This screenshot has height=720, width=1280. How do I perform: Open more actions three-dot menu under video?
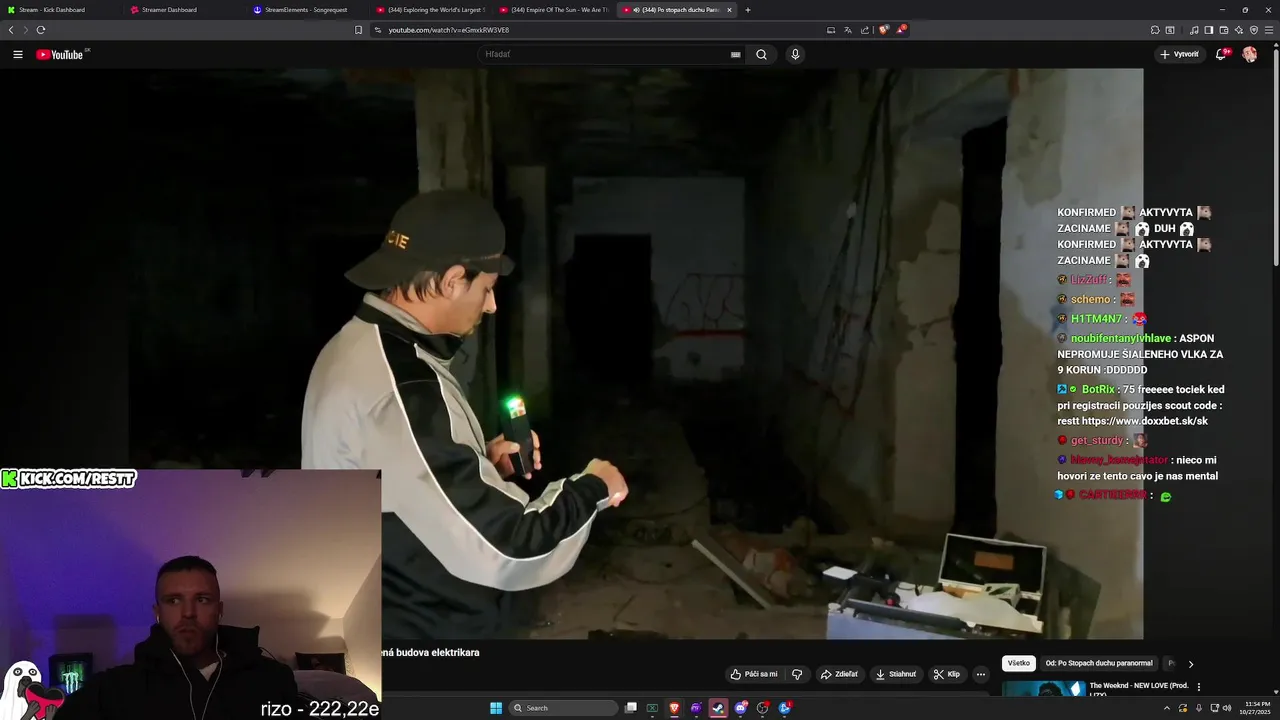tap(981, 674)
